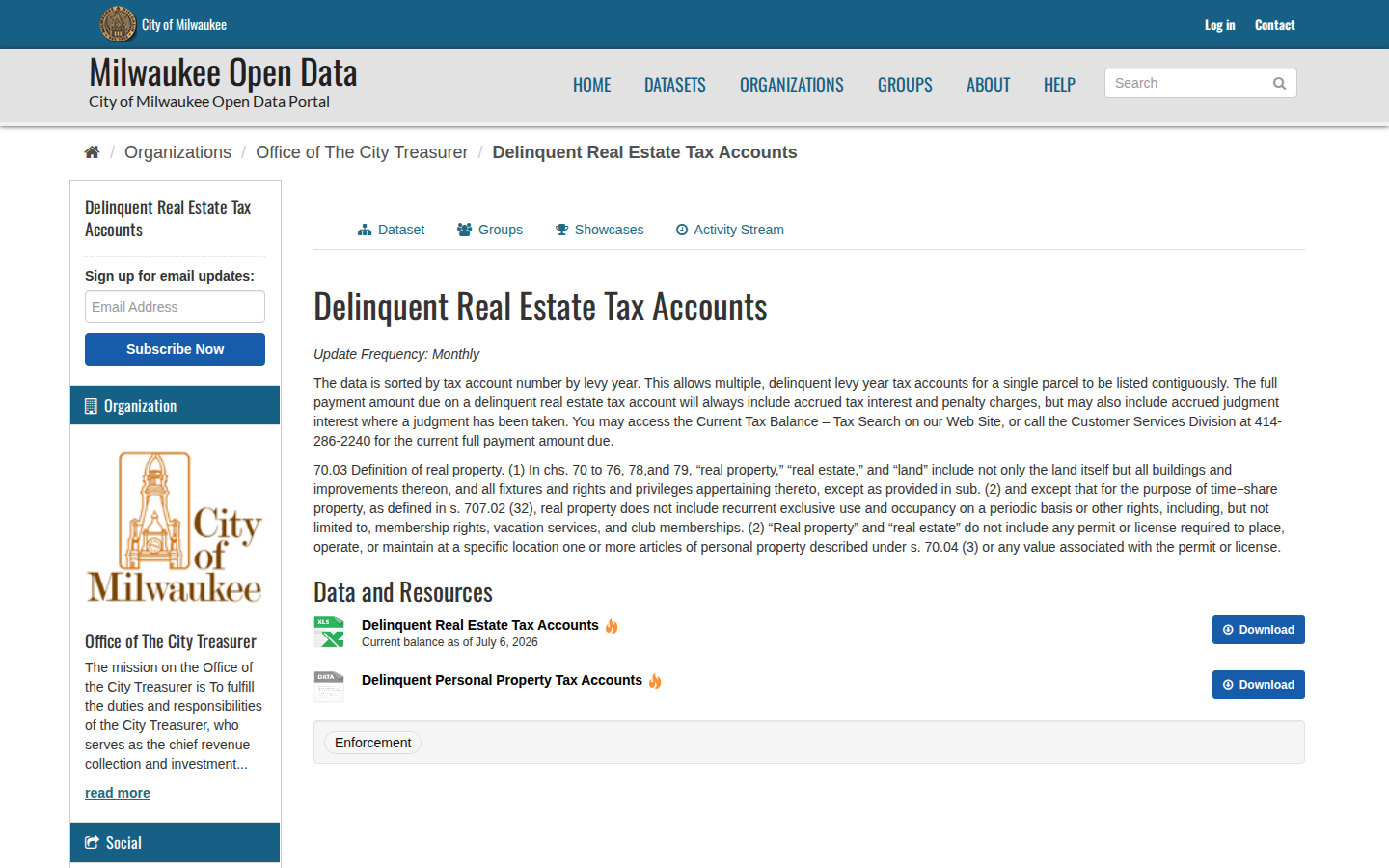The image size is (1389, 868).
Task: Click "Sign up for email updates:" label
Action: (170, 276)
